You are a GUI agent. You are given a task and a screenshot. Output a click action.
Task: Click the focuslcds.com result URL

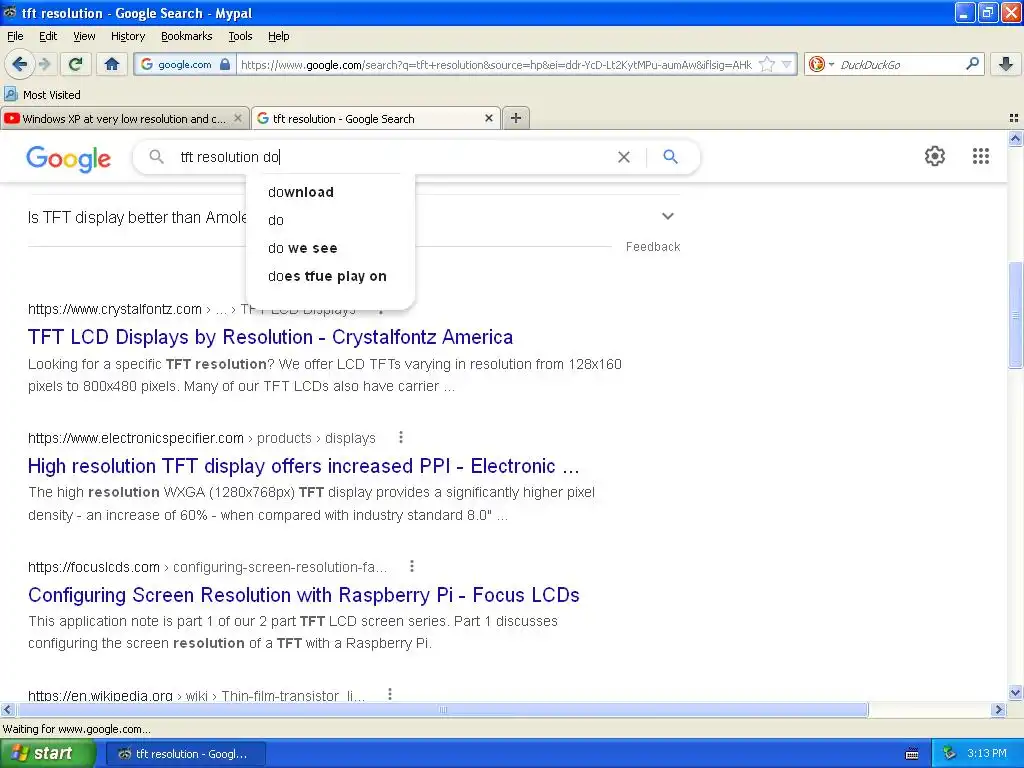[x=94, y=567]
